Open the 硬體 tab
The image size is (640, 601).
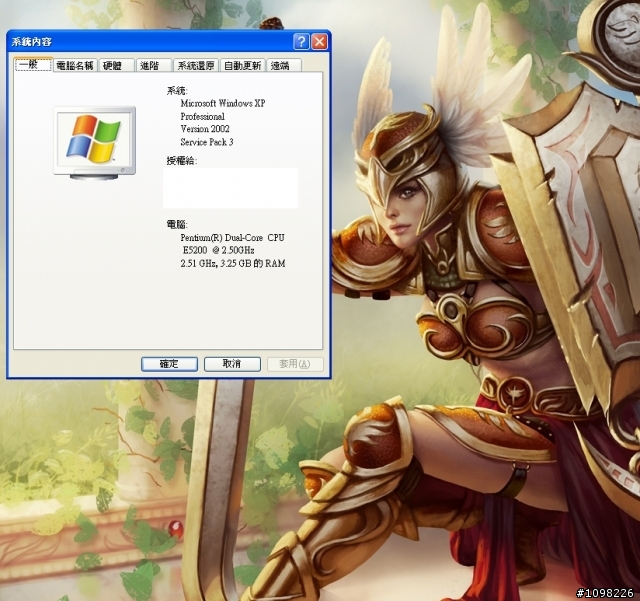(116, 65)
